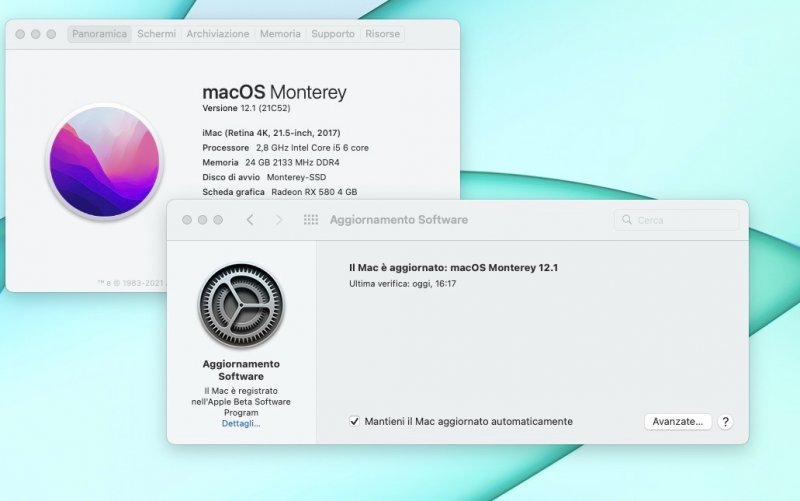Select the Risorse tab
This screenshot has height=501, width=800.
coord(383,34)
